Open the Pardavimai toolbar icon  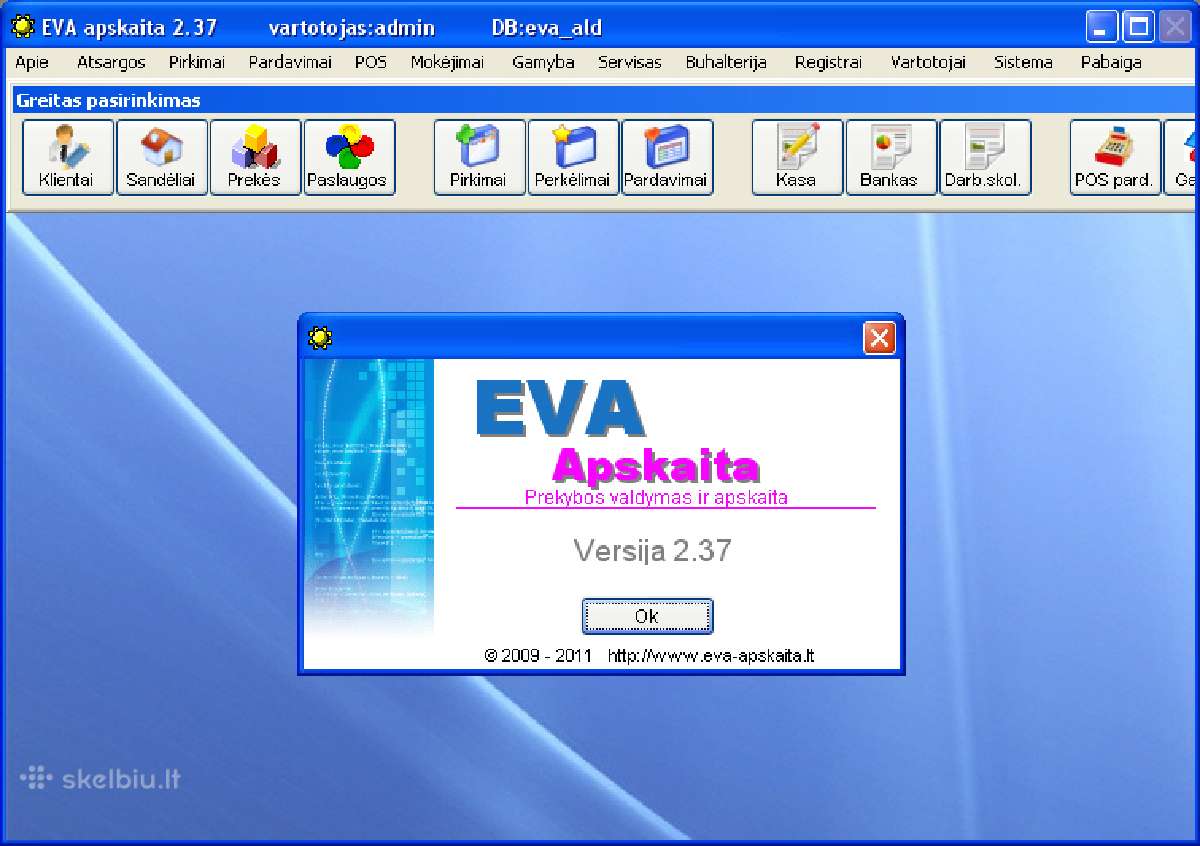click(667, 157)
